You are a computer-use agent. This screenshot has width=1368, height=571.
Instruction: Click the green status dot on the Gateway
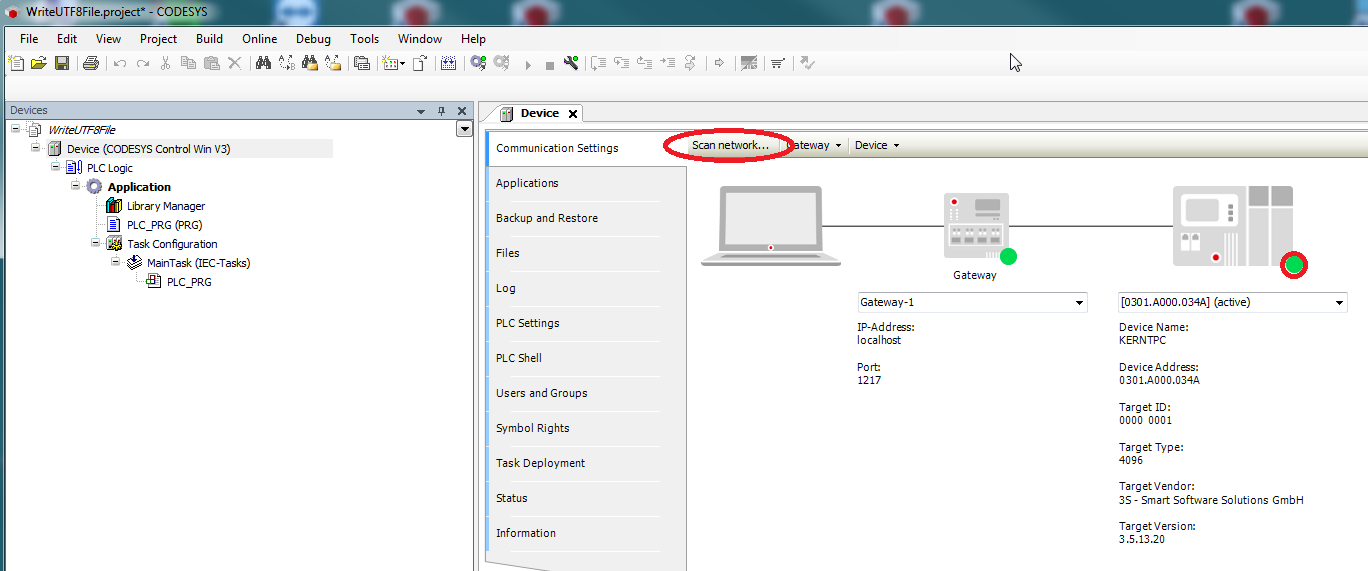(x=1008, y=256)
